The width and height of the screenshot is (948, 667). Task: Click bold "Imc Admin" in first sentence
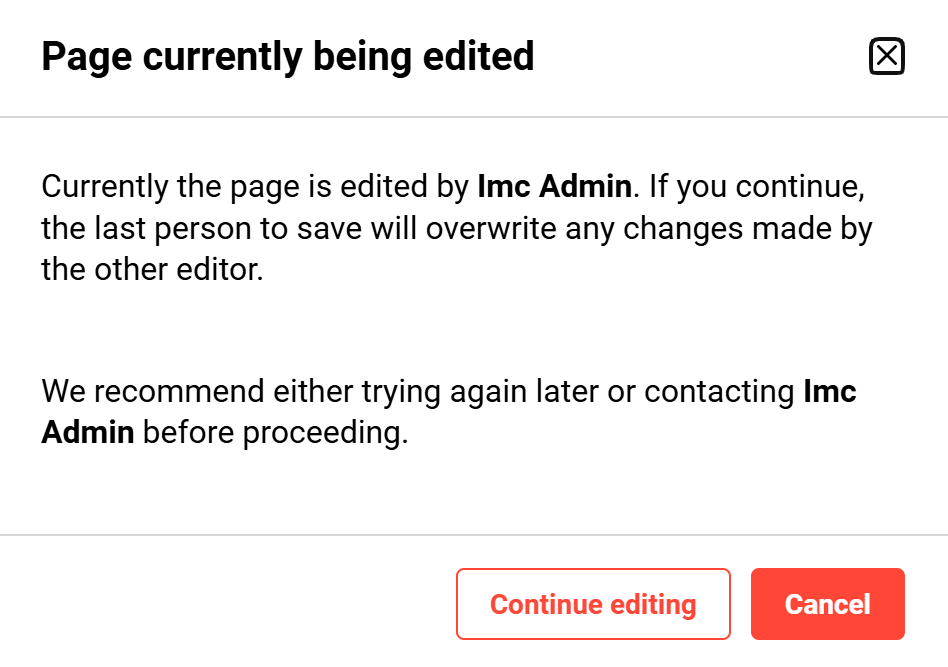554,187
